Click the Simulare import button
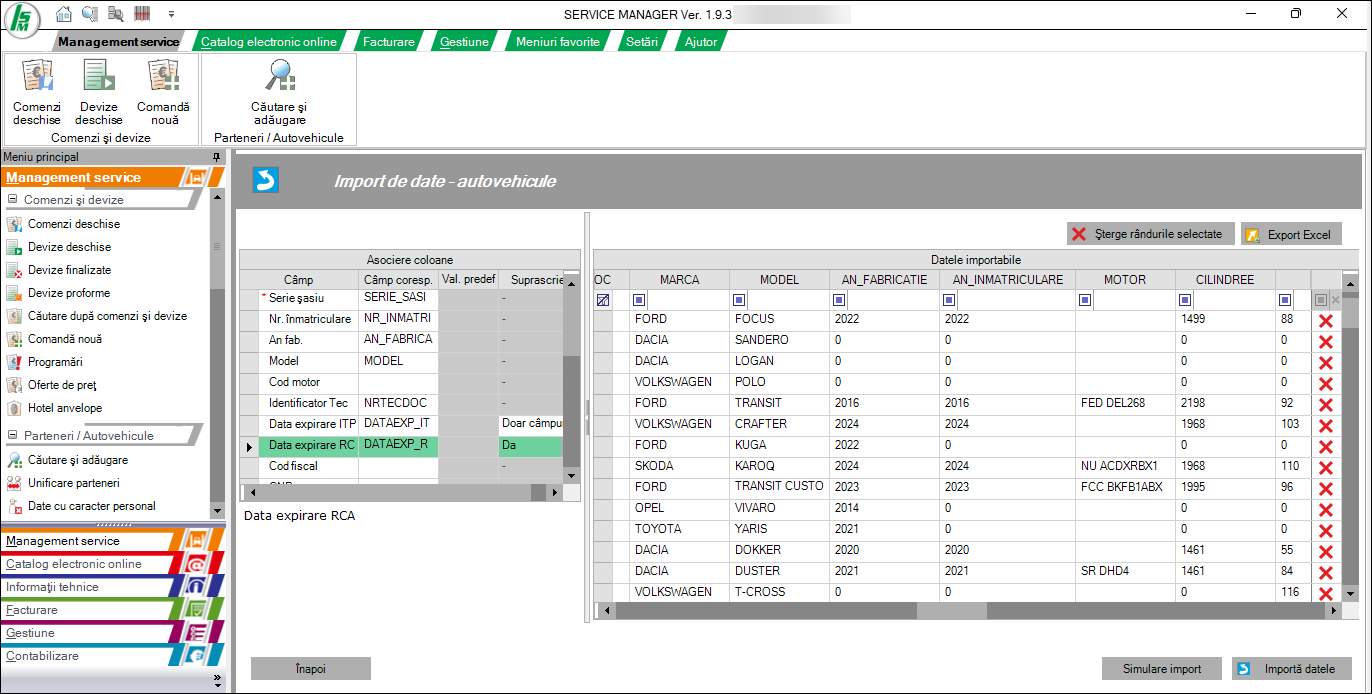Screen dimensions: 1372x694 coord(1162,669)
